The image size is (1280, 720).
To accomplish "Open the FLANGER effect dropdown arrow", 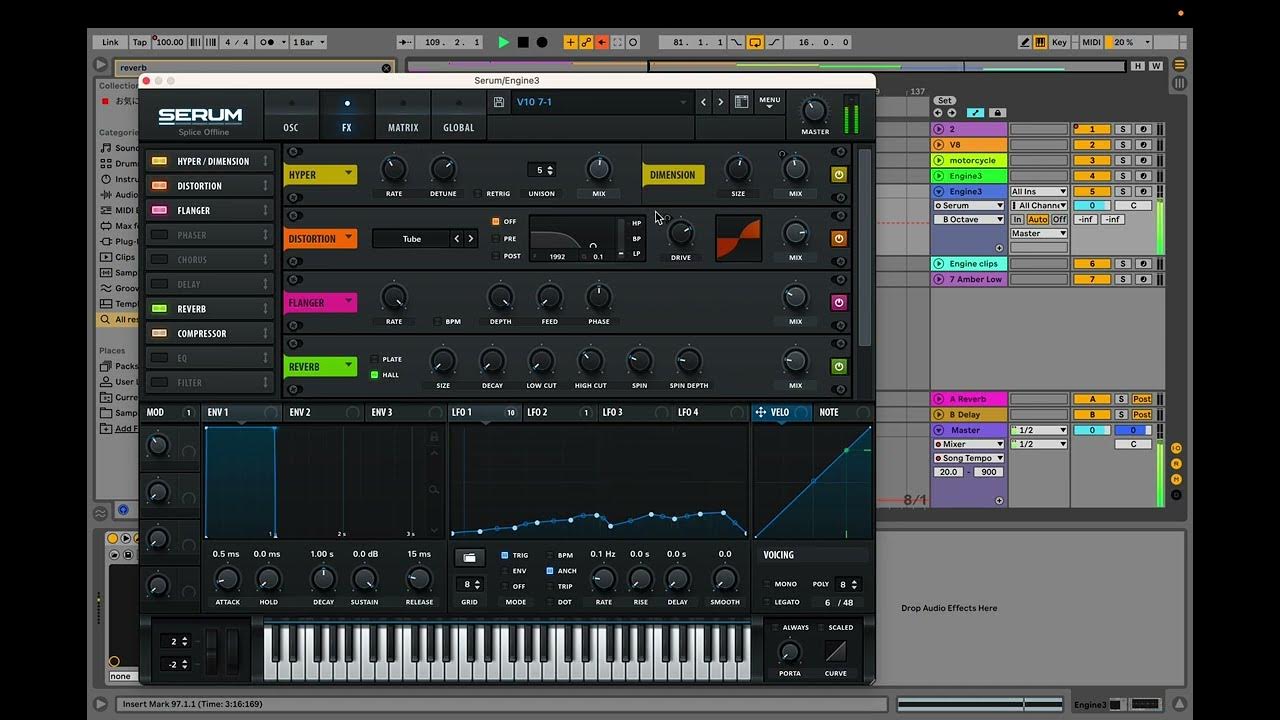I will [x=348, y=302].
